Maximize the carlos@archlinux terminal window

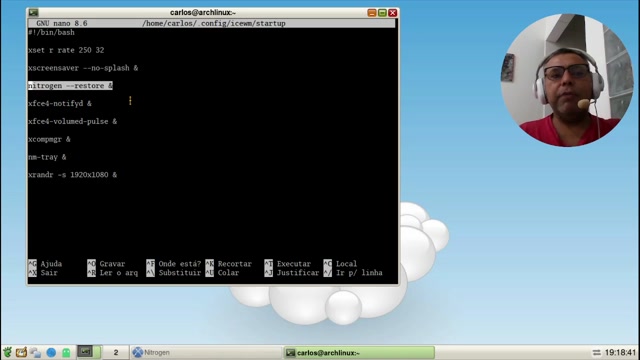[382, 13]
